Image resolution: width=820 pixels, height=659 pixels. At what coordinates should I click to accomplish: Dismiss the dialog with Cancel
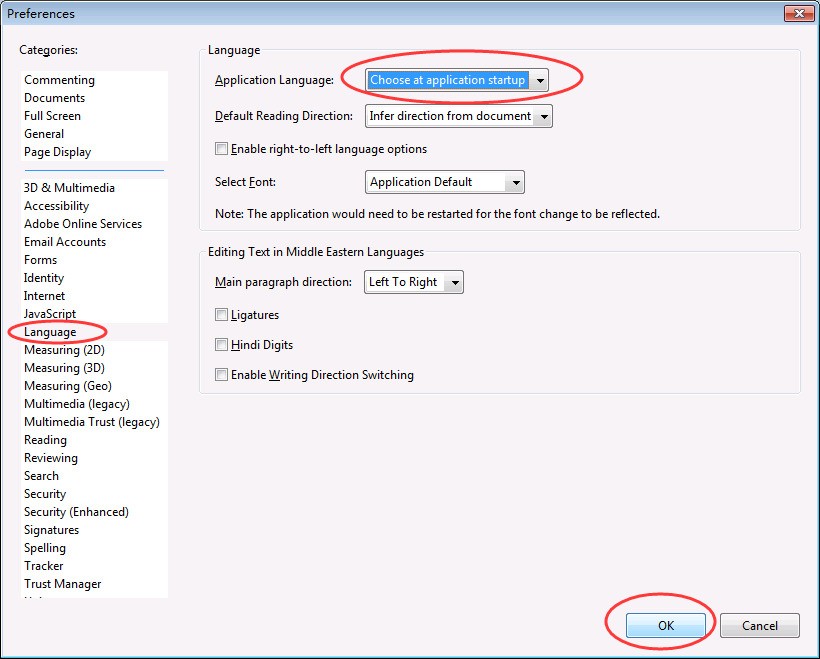point(759,625)
